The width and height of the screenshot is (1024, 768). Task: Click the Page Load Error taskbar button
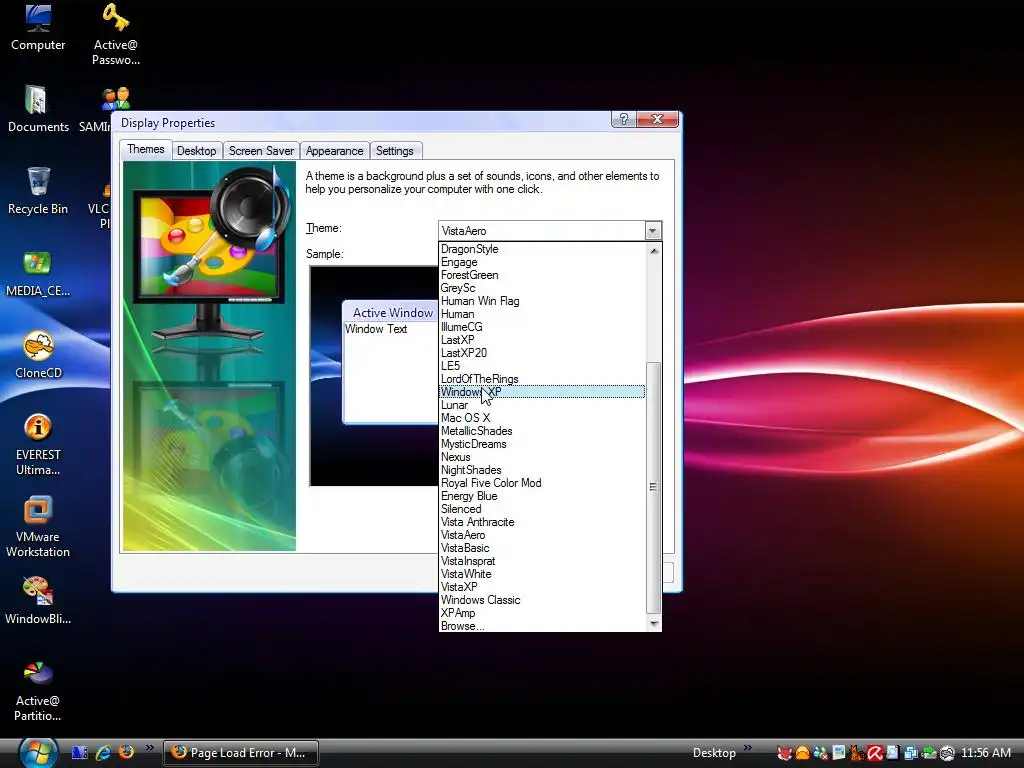240,753
